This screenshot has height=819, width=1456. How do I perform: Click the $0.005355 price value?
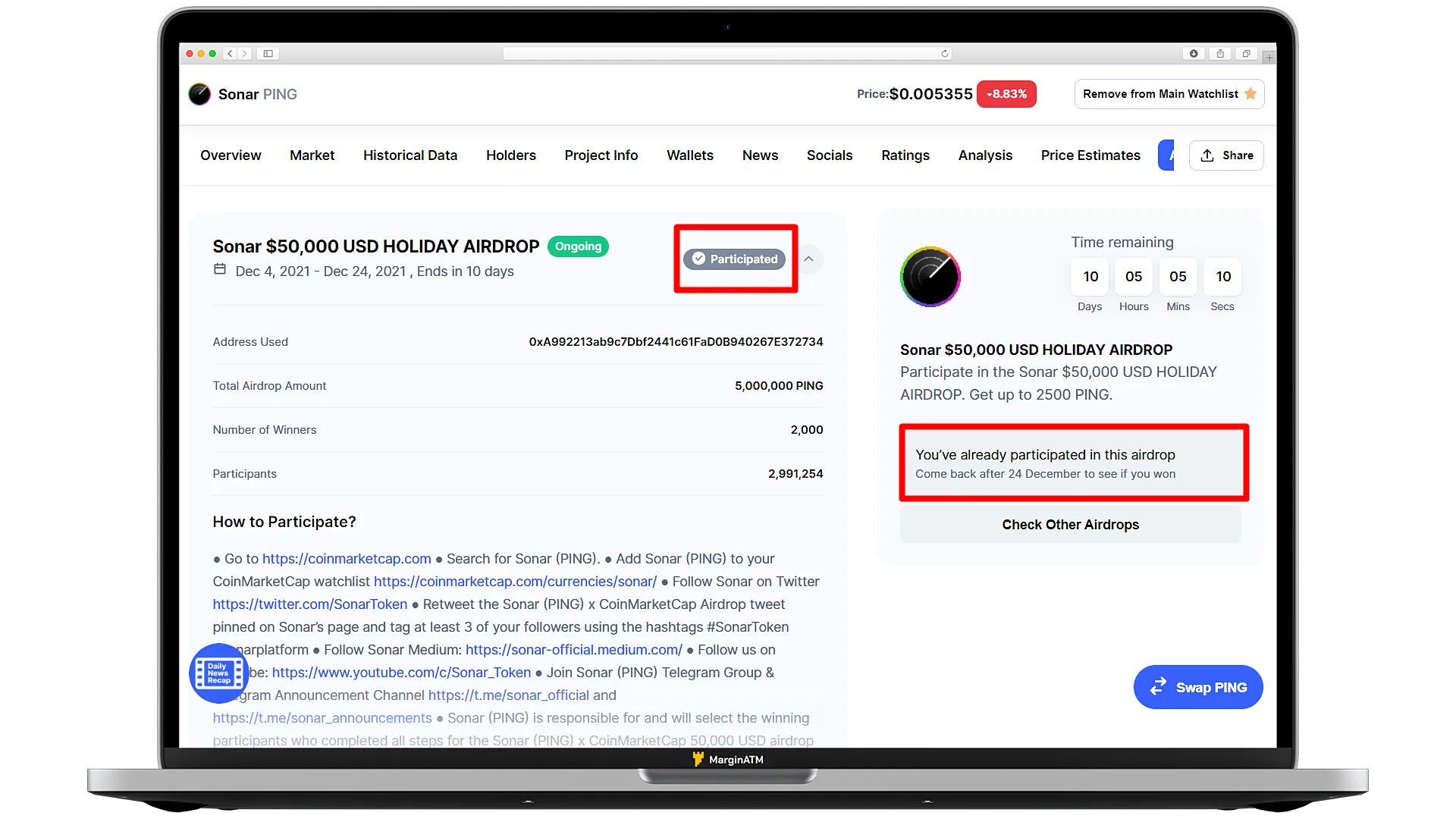tap(930, 94)
